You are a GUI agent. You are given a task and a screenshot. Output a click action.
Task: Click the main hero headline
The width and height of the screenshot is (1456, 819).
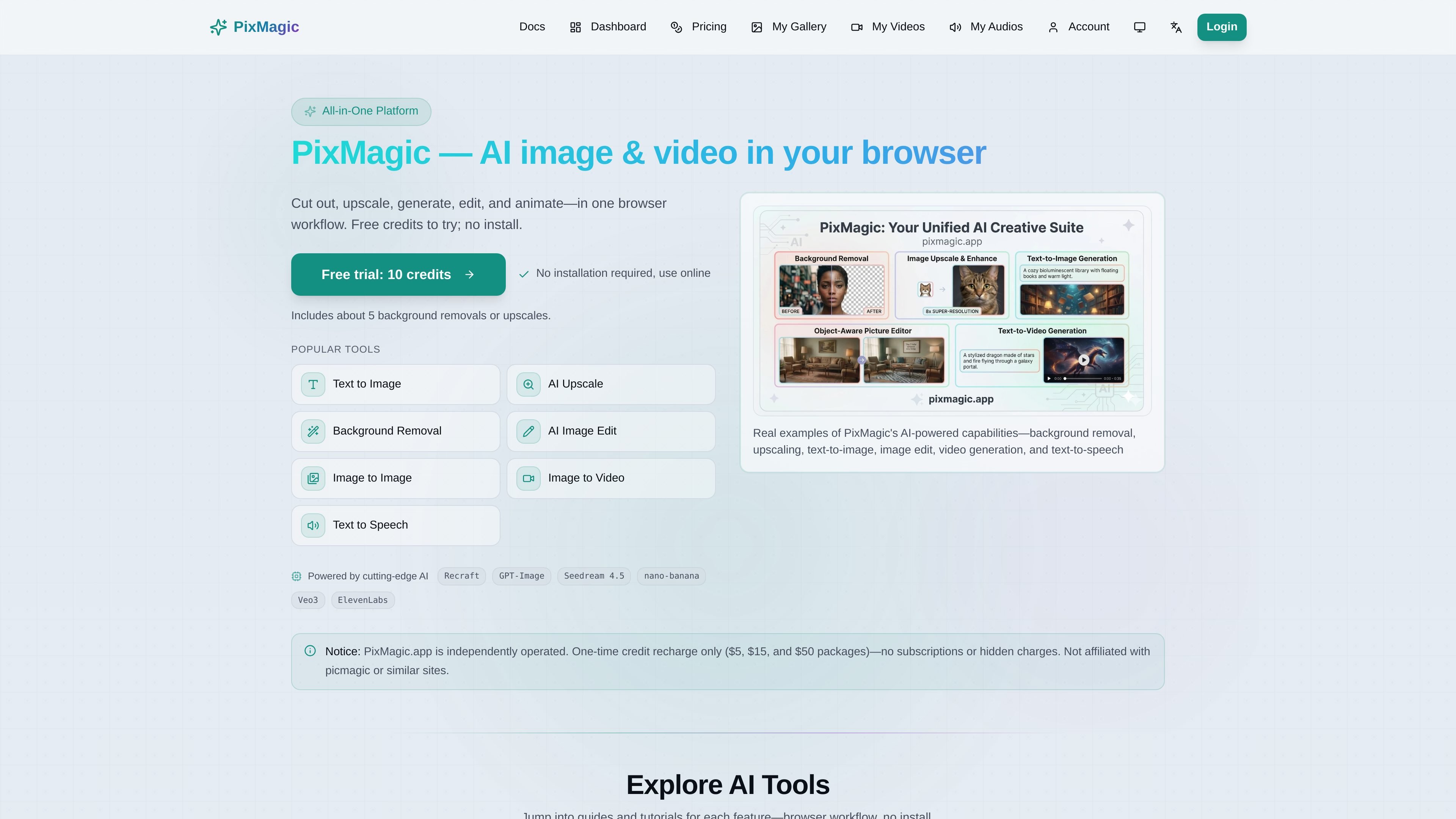tap(639, 152)
